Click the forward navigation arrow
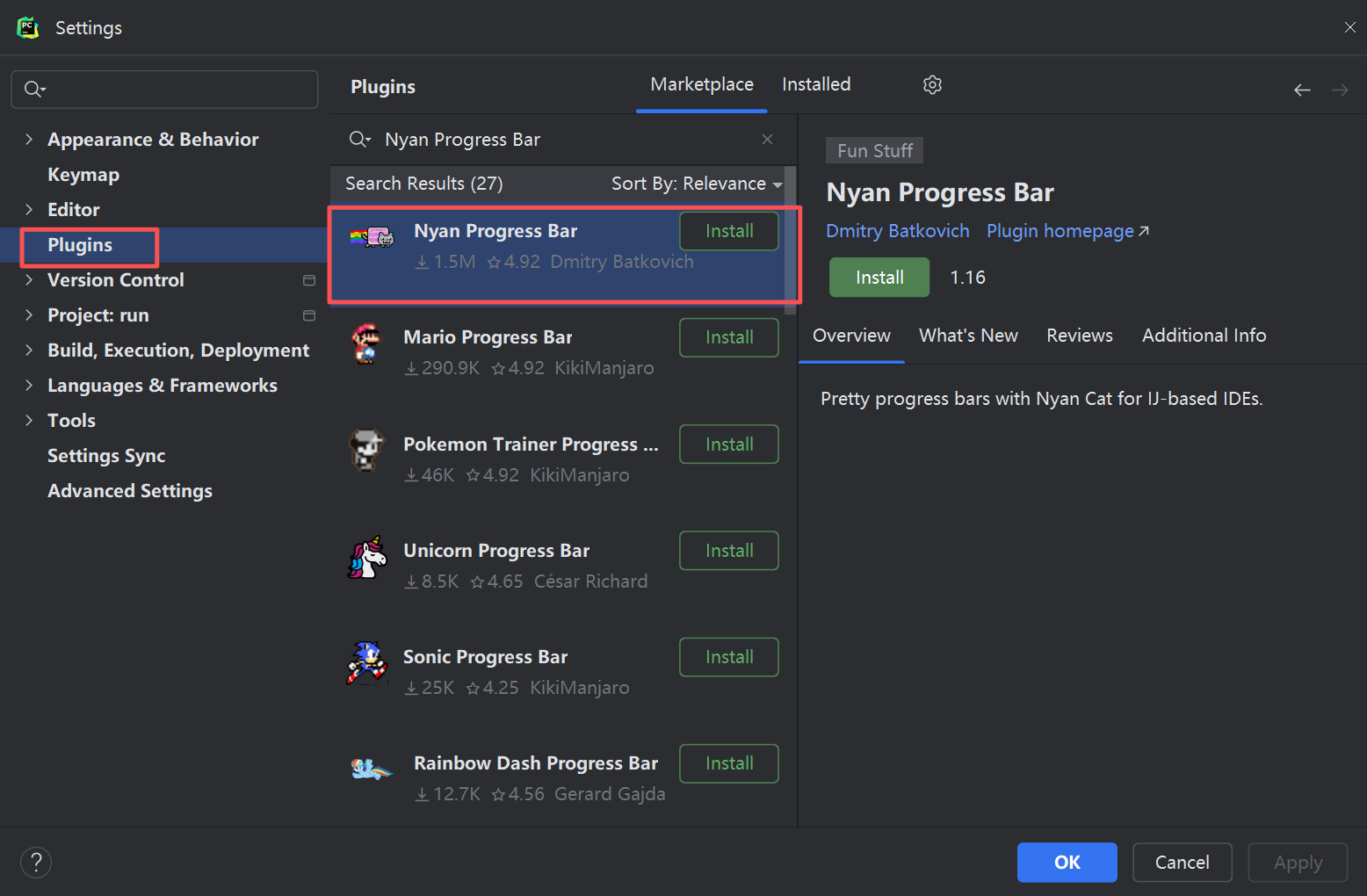Image resolution: width=1367 pixels, height=896 pixels. (x=1340, y=90)
